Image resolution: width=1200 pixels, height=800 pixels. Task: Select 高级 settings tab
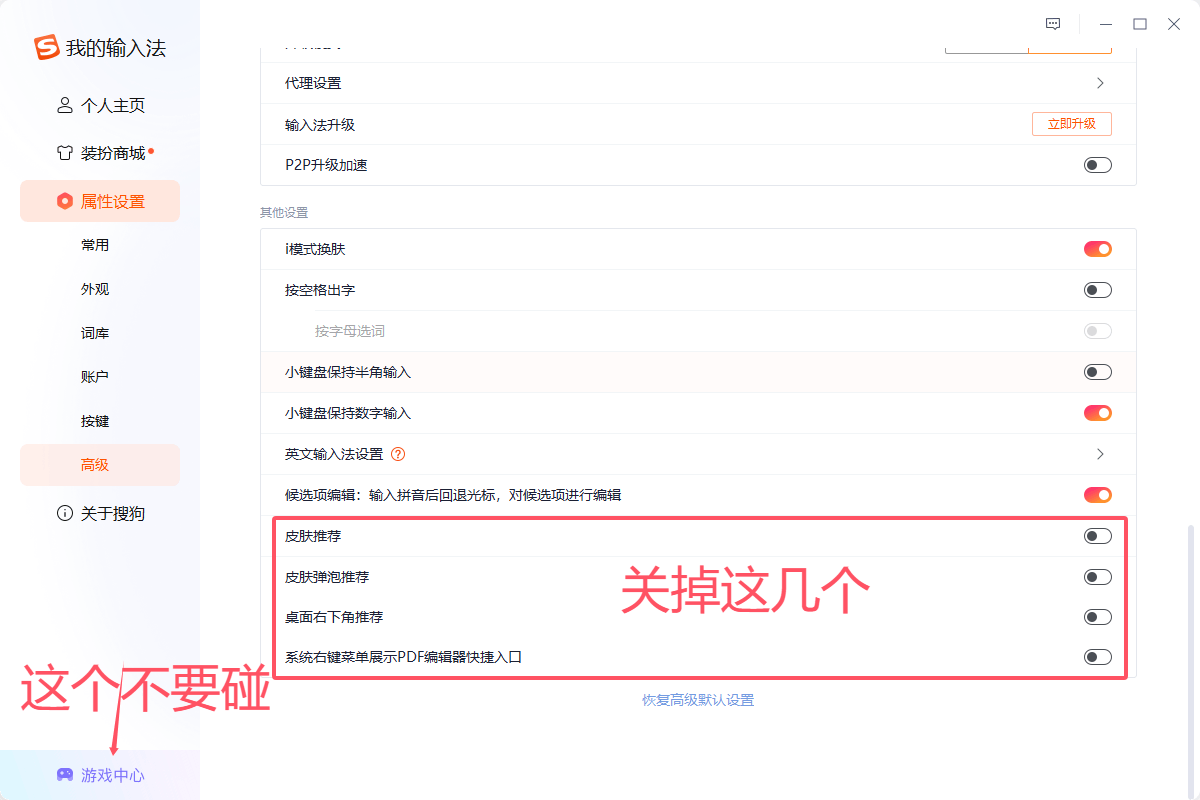pyautogui.click(x=100, y=465)
